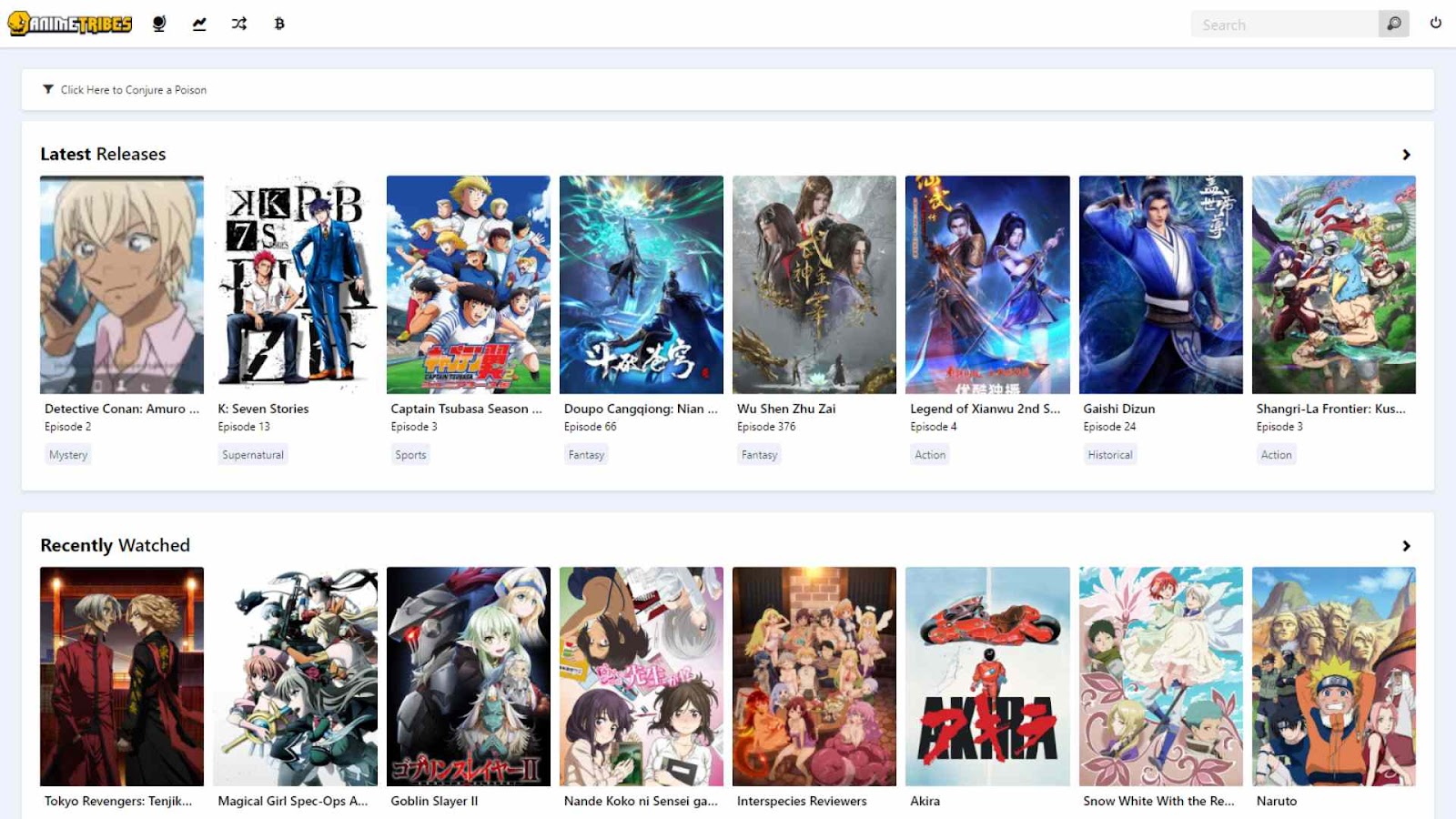The height and width of the screenshot is (819, 1456).
Task: Open the Tokyo Revengers poster
Action: (122, 676)
